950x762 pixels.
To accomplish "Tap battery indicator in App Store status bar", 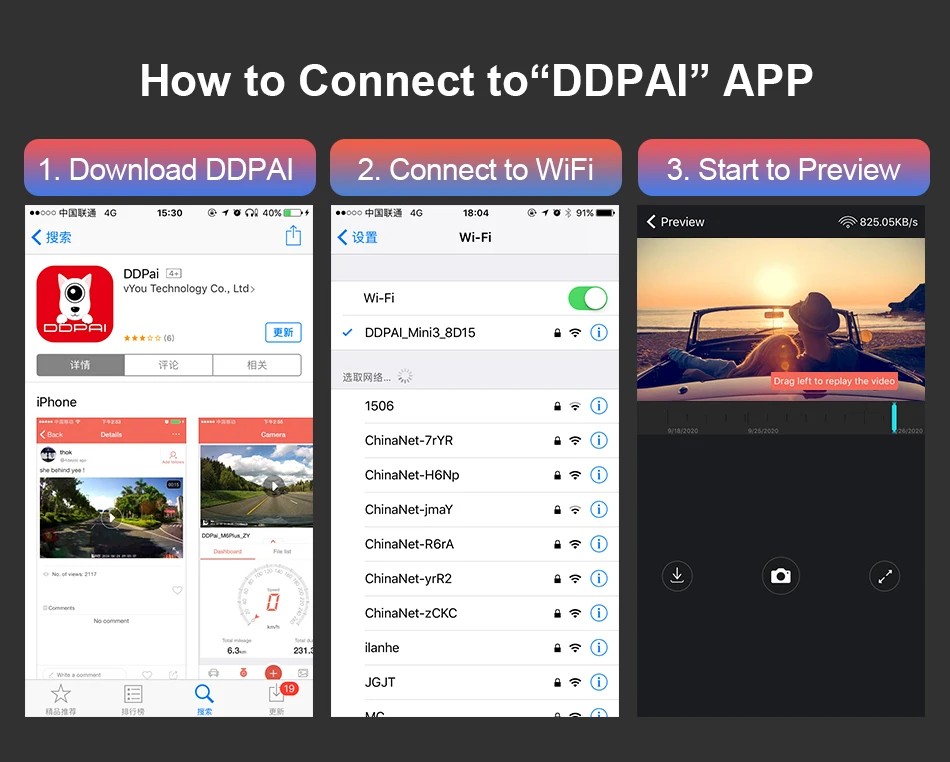I will click(x=286, y=213).
